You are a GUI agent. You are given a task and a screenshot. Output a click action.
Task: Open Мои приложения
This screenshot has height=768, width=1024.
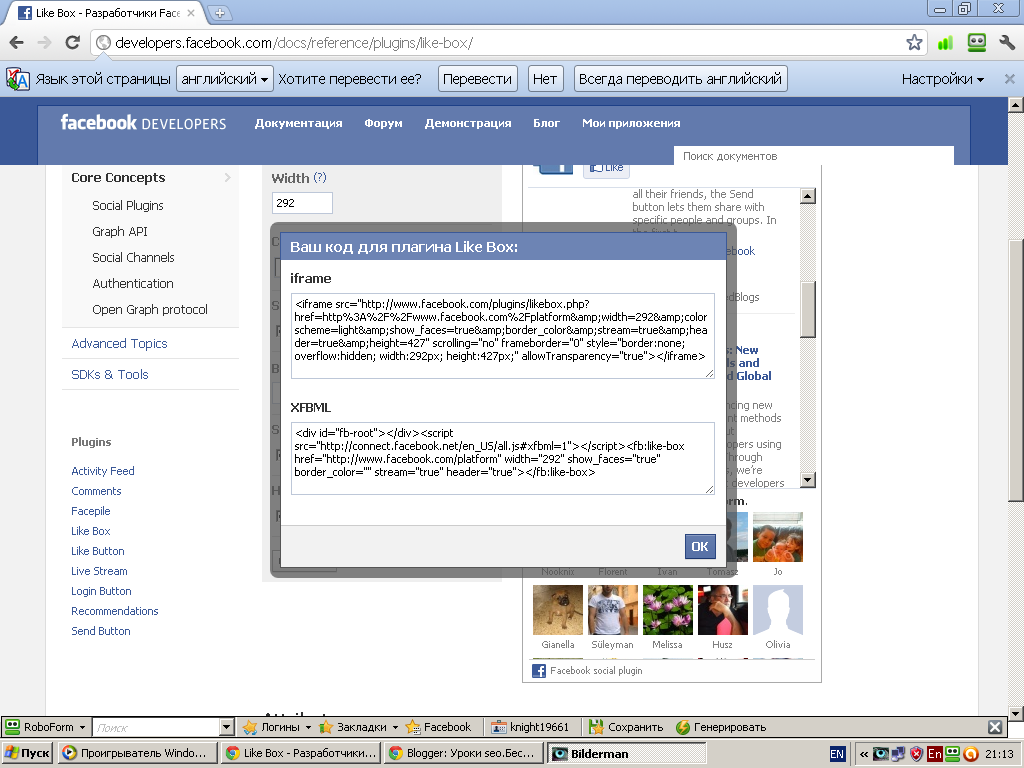(631, 123)
